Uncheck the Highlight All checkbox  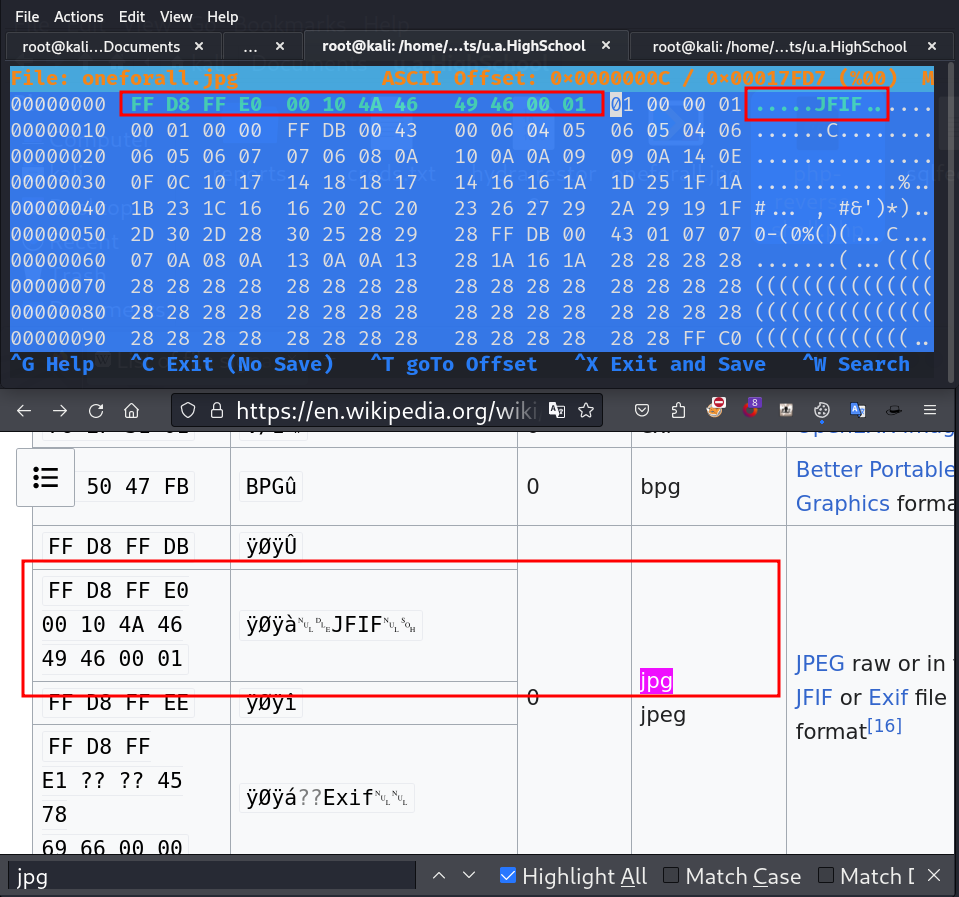(508, 876)
